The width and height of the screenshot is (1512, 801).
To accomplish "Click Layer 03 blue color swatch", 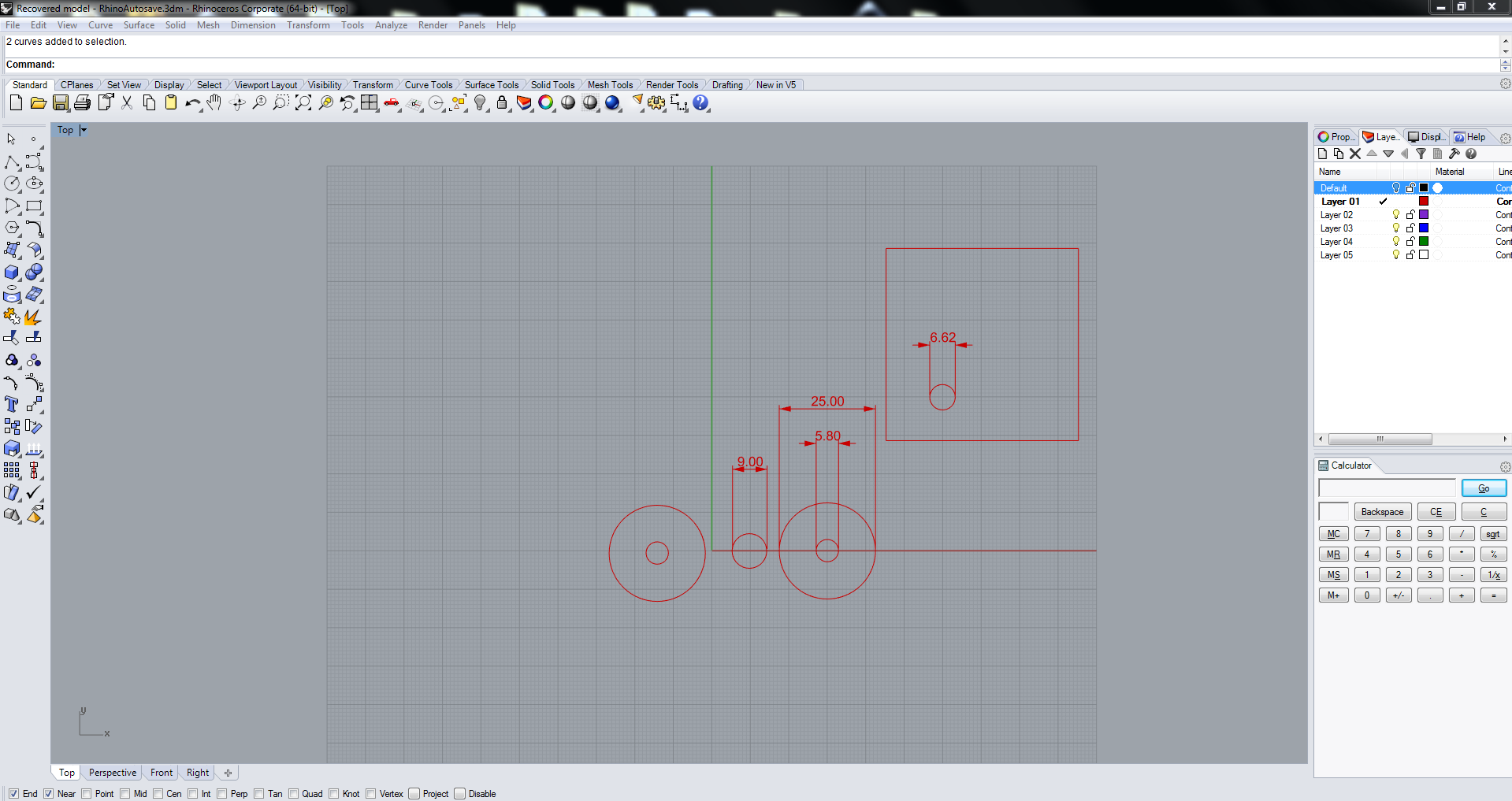I will [x=1424, y=228].
